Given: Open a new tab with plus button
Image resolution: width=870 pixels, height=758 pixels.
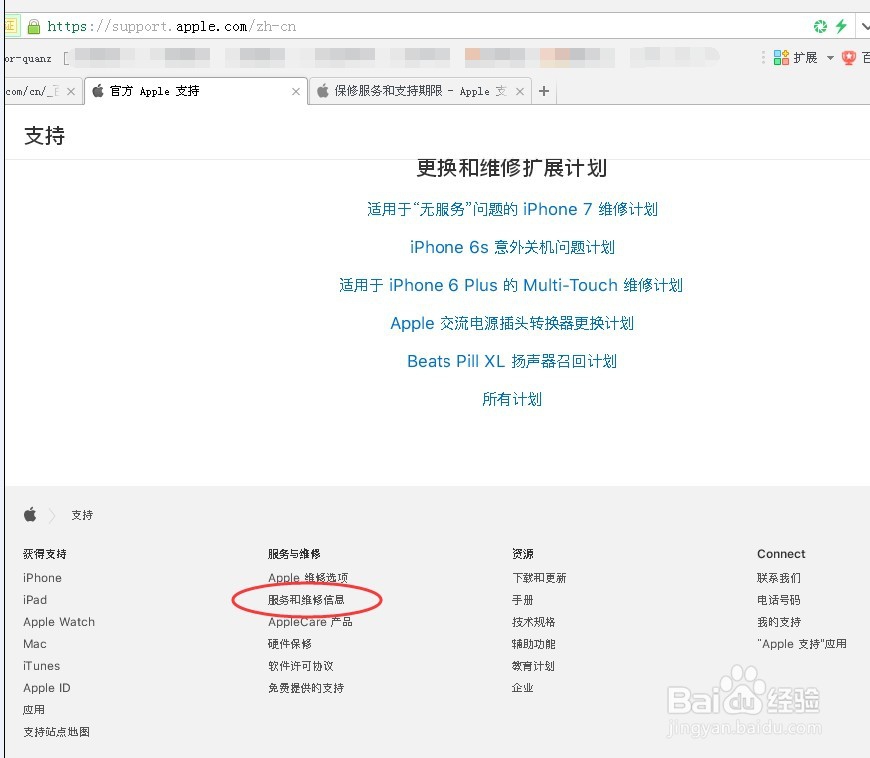Looking at the screenshot, I should pyautogui.click(x=544, y=91).
